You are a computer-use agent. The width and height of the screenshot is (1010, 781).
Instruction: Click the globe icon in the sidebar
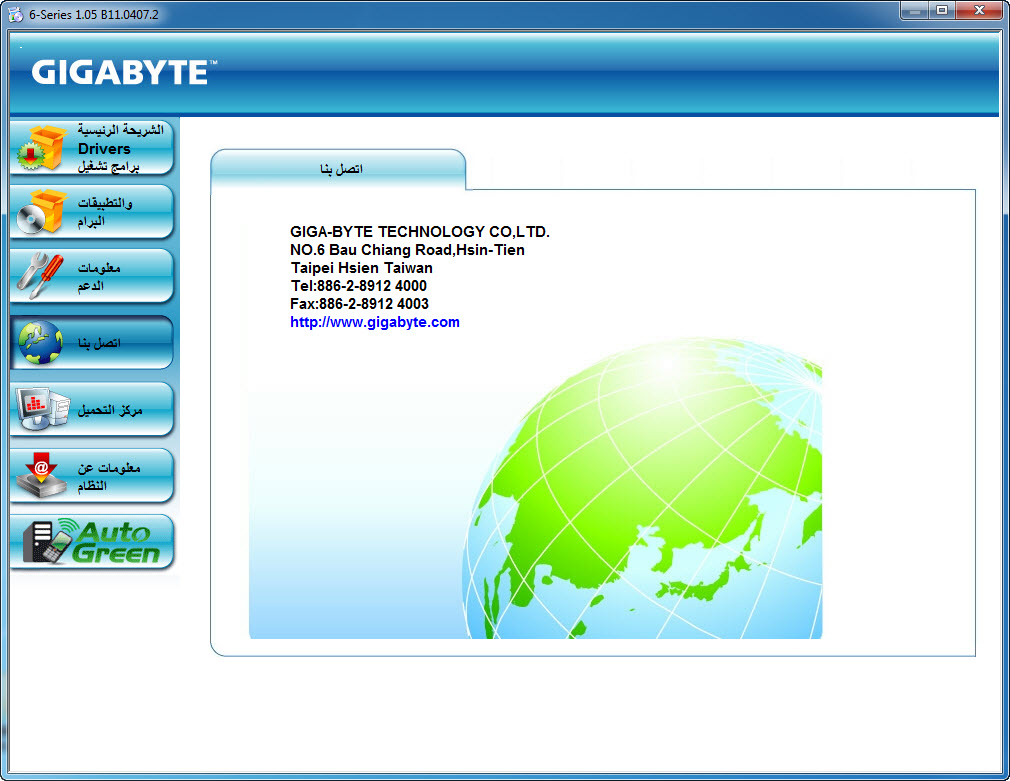point(41,342)
